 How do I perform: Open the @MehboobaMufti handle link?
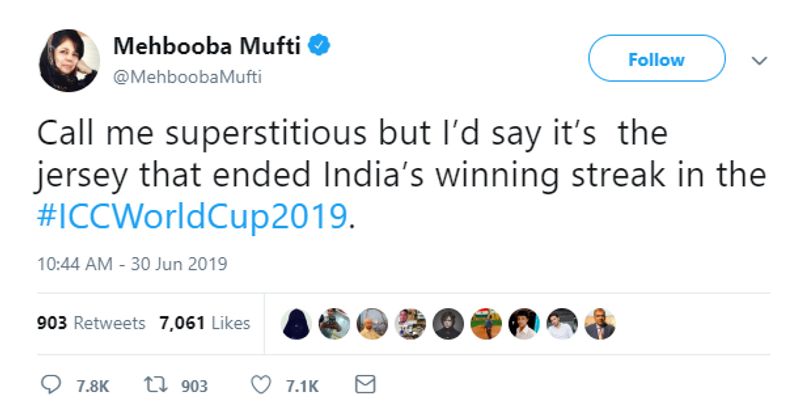[187, 77]
